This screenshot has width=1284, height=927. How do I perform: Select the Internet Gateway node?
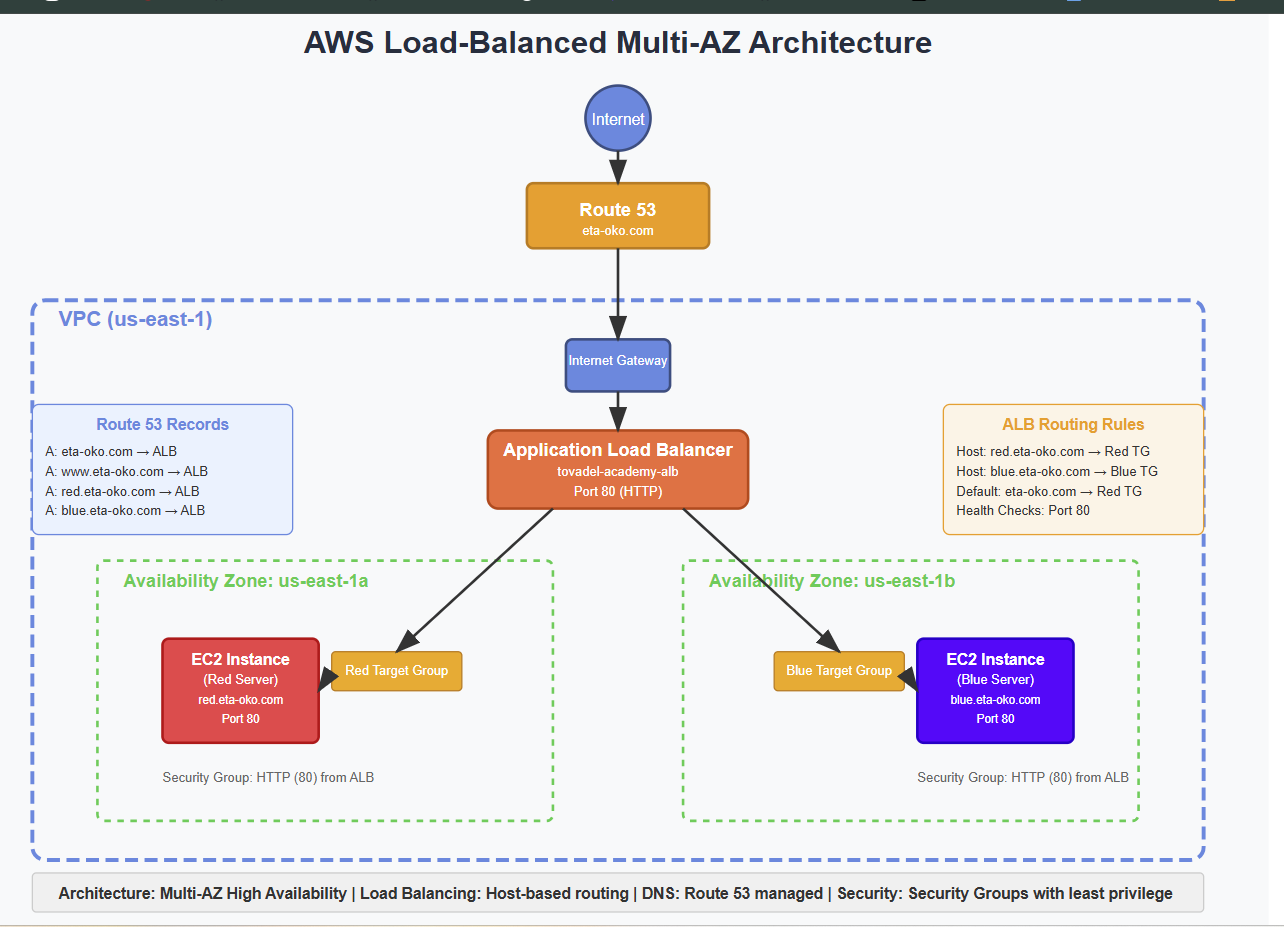[x=617, y=365]
